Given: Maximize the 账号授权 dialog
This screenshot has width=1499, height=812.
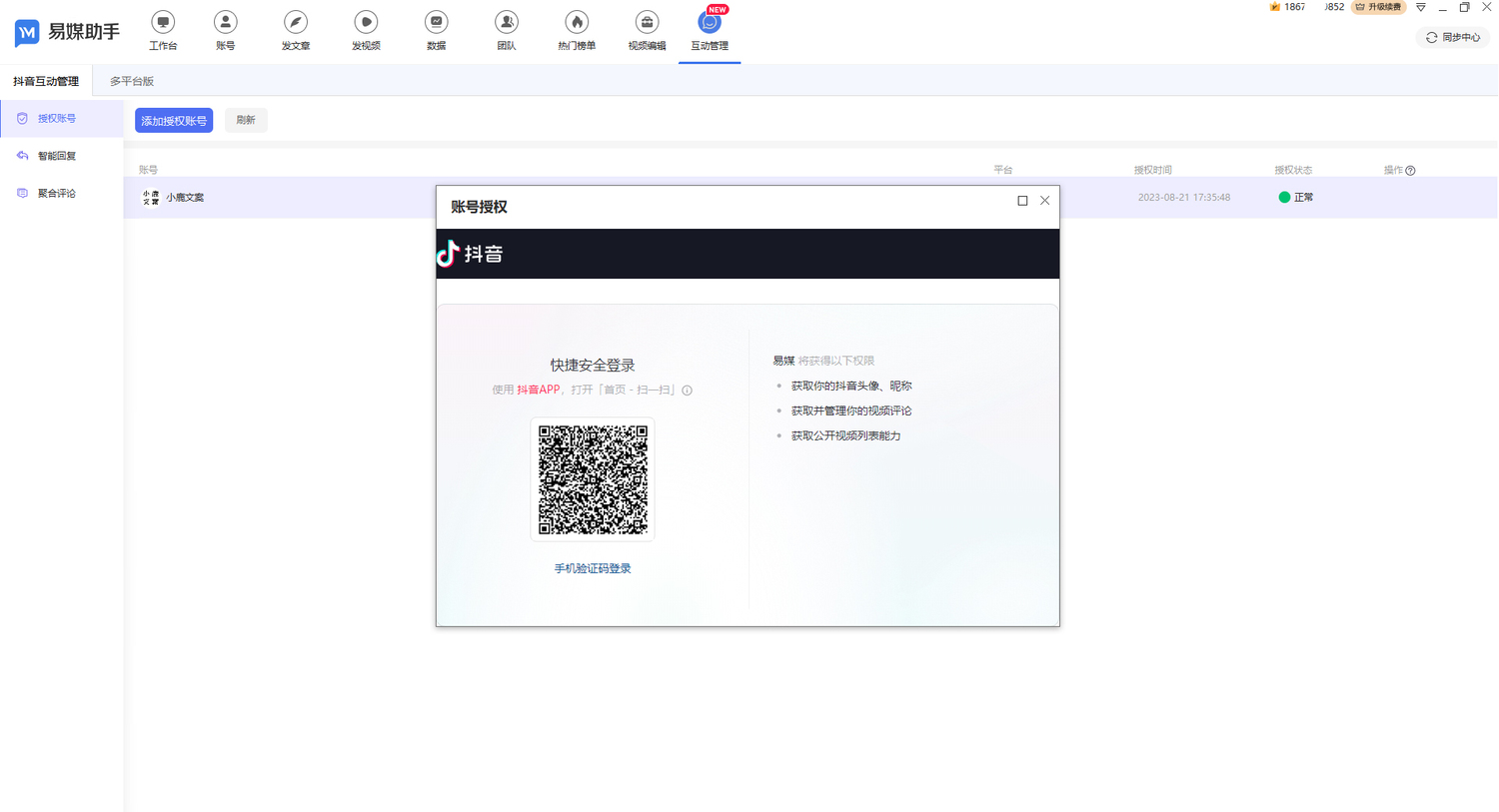Looking at the screenshot, I should pos(1022,201).
